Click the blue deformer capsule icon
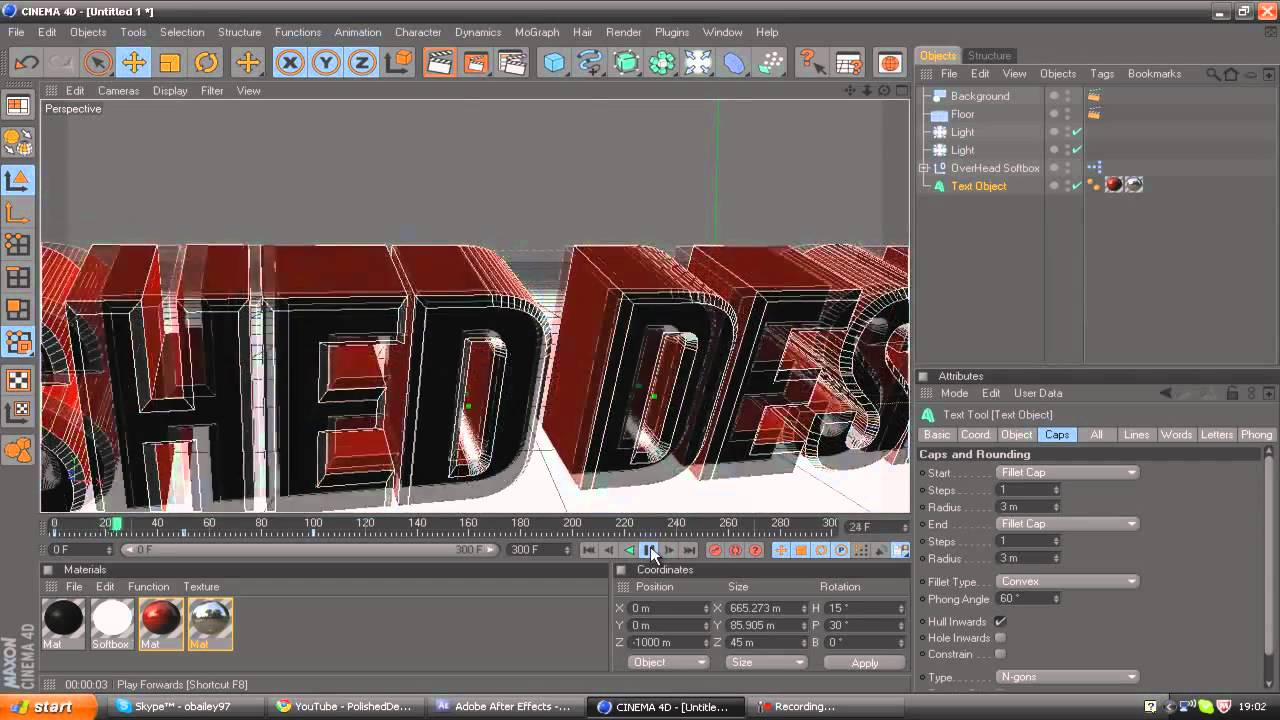 pos(734,63)
